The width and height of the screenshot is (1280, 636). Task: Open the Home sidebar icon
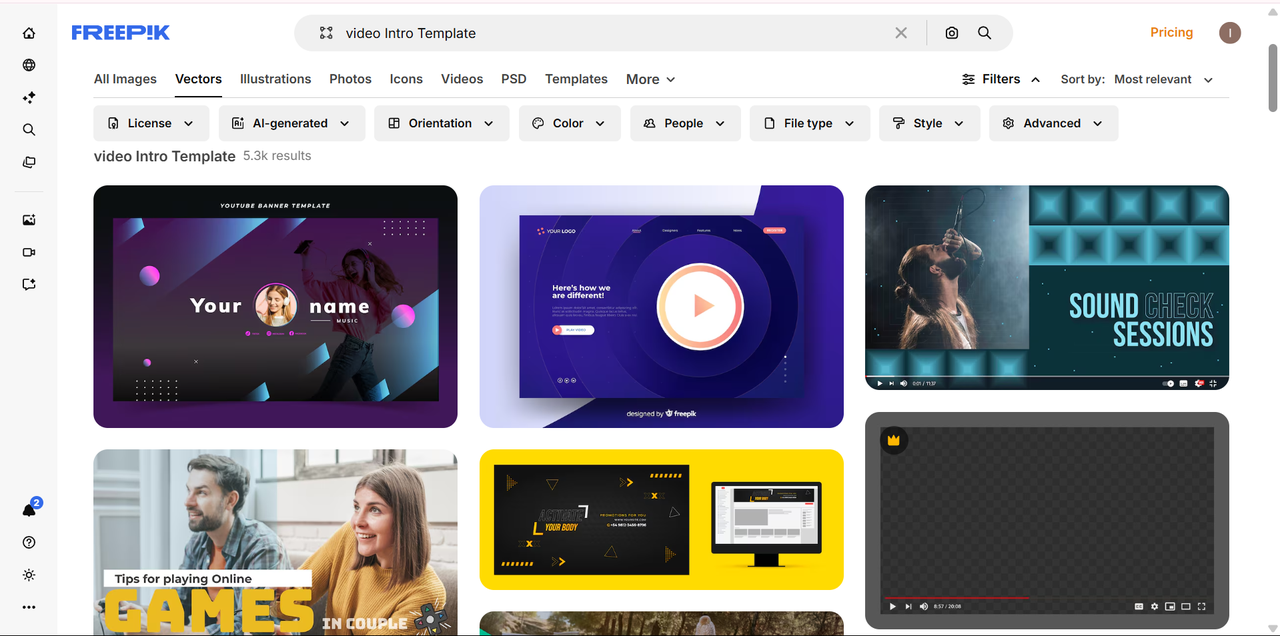click(x=29, y=32)
